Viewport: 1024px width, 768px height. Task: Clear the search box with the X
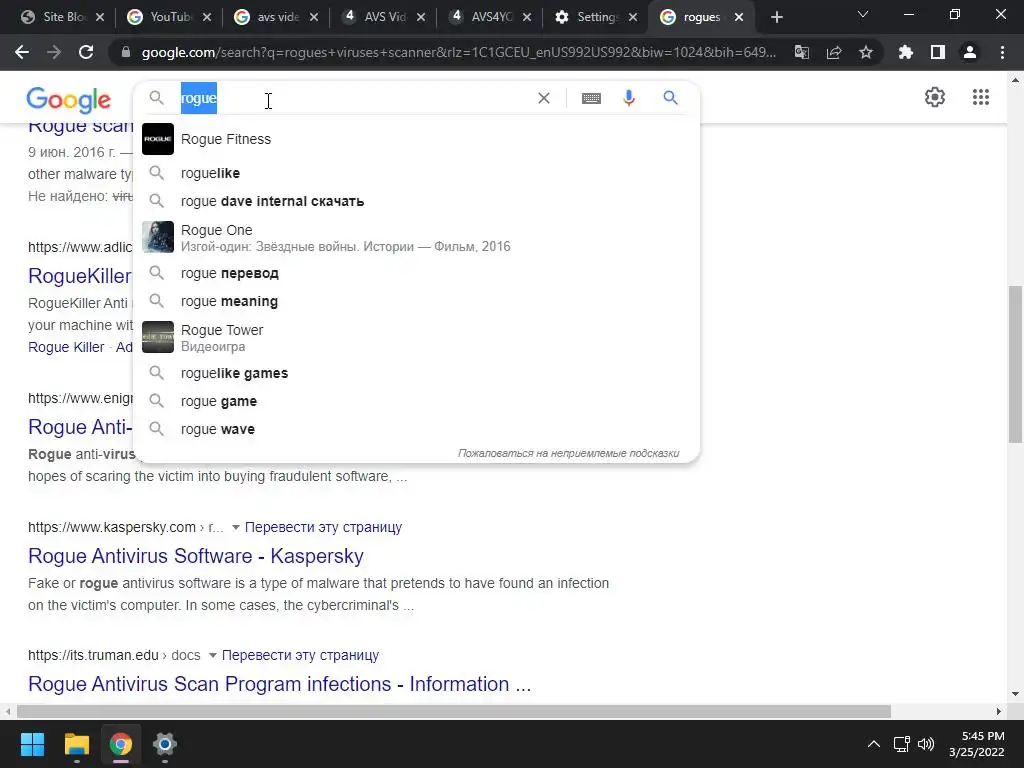pyautogui.click(x=543, y=98)
